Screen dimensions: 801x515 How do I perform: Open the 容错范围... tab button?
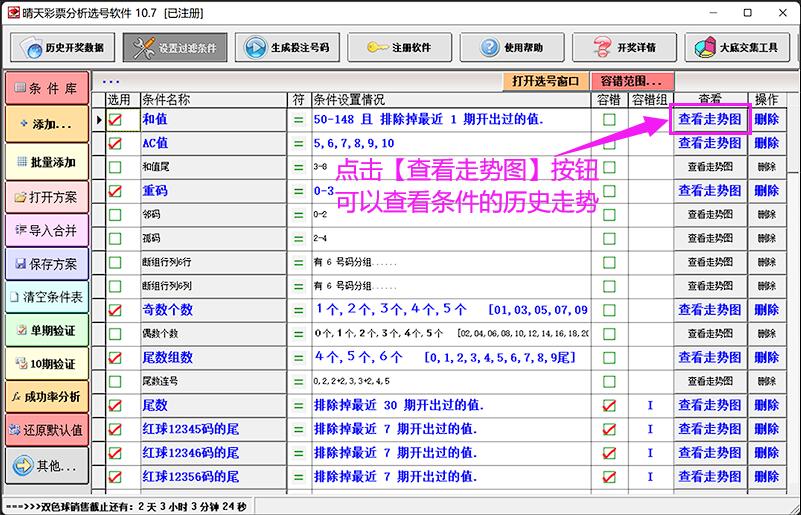click(x=631, y=81)
